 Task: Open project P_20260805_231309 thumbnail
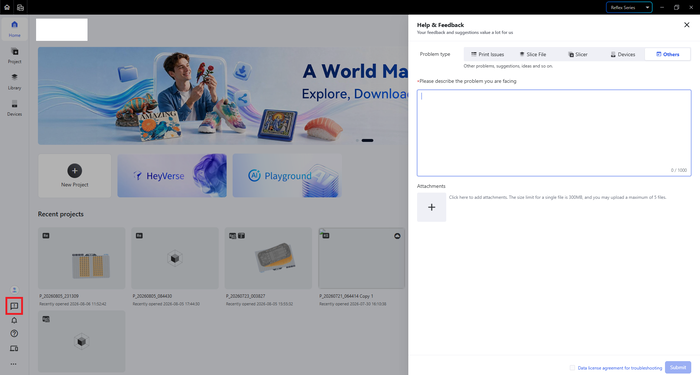pyautogui.click(x=82, y=258)
